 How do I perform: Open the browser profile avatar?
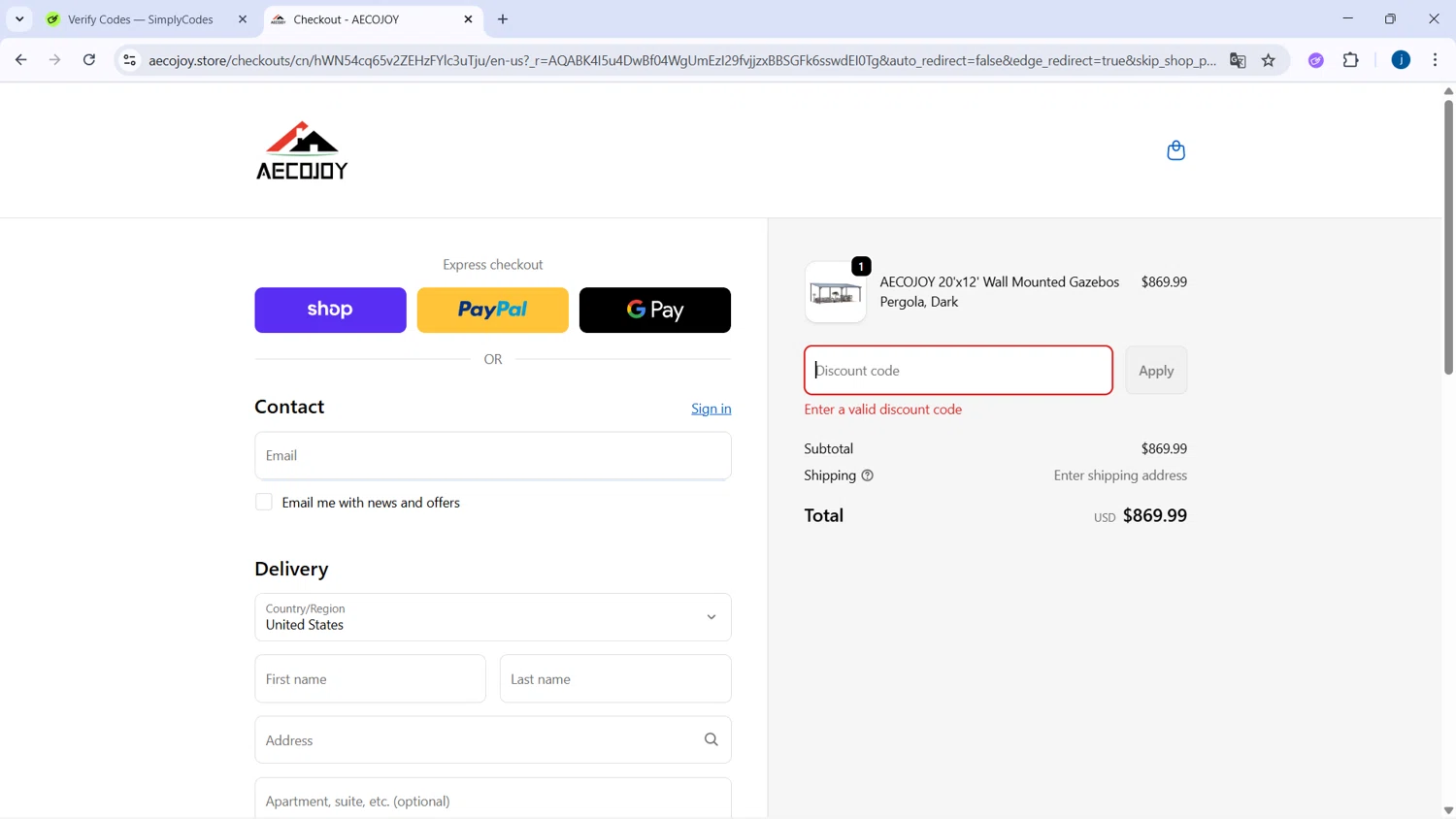1401,60
